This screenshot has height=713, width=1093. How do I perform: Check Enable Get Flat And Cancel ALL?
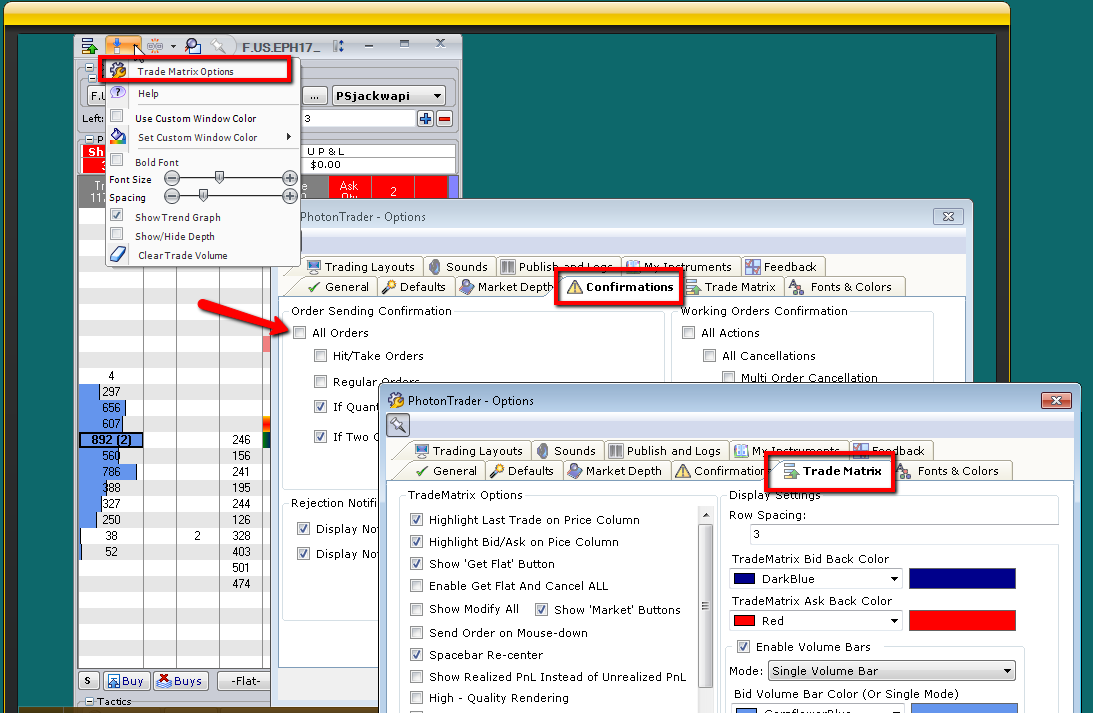click(x=416, y=586)
